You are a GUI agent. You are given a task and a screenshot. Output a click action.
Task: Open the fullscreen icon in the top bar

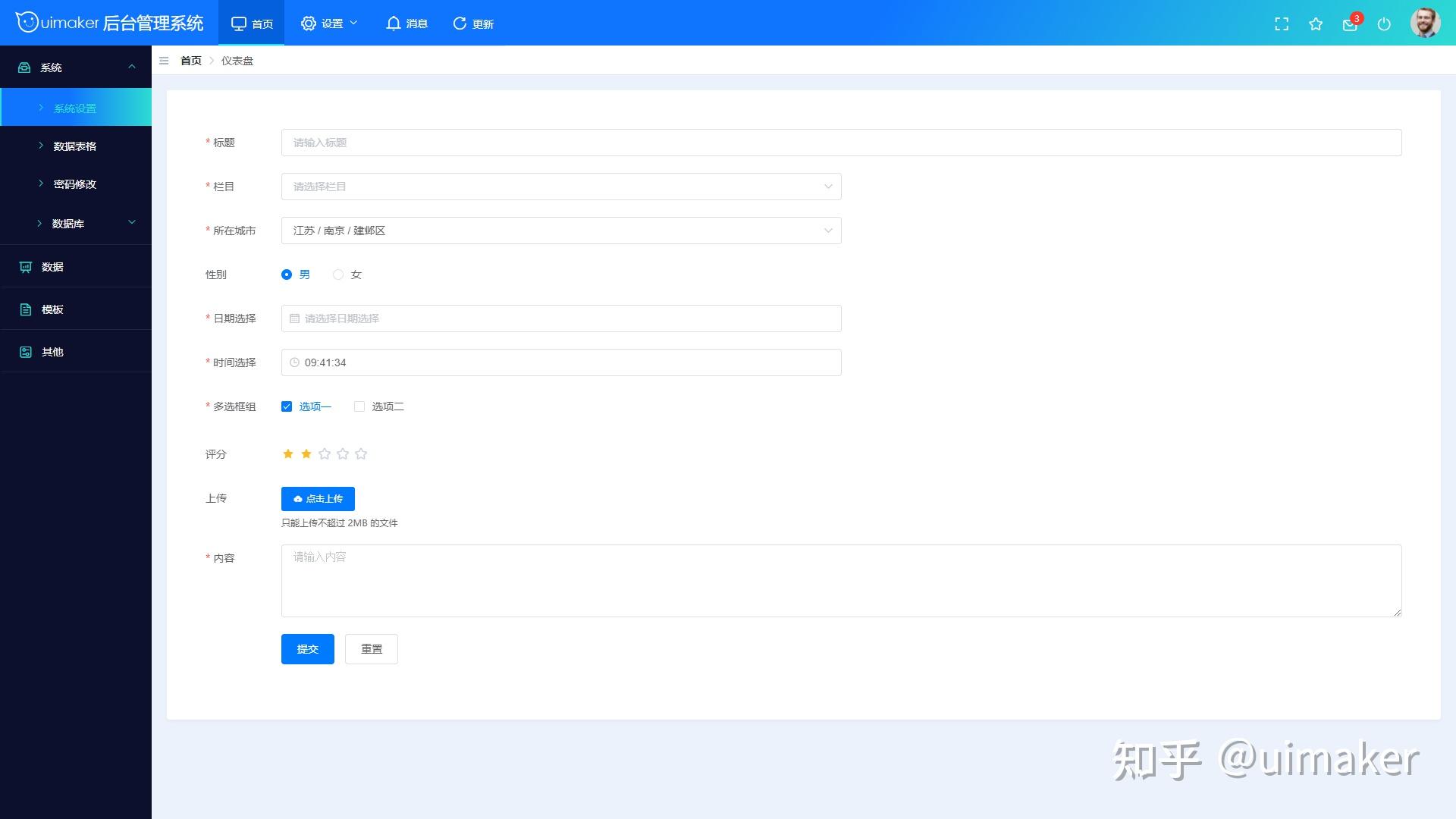1282,24
